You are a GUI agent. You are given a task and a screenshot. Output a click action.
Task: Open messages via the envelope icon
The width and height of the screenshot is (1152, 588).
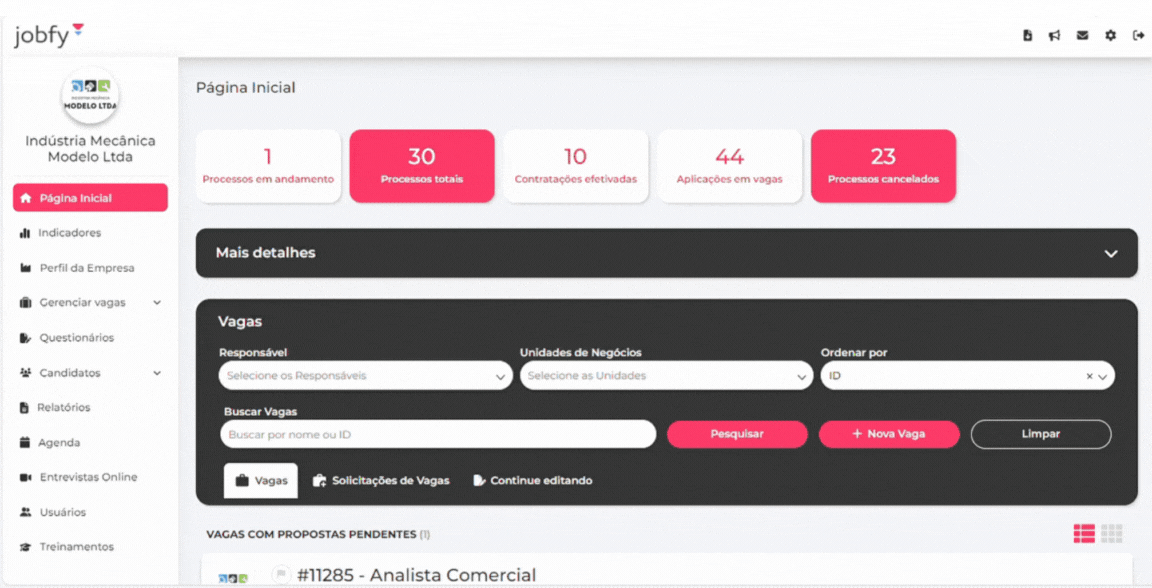pos(1082,35)
